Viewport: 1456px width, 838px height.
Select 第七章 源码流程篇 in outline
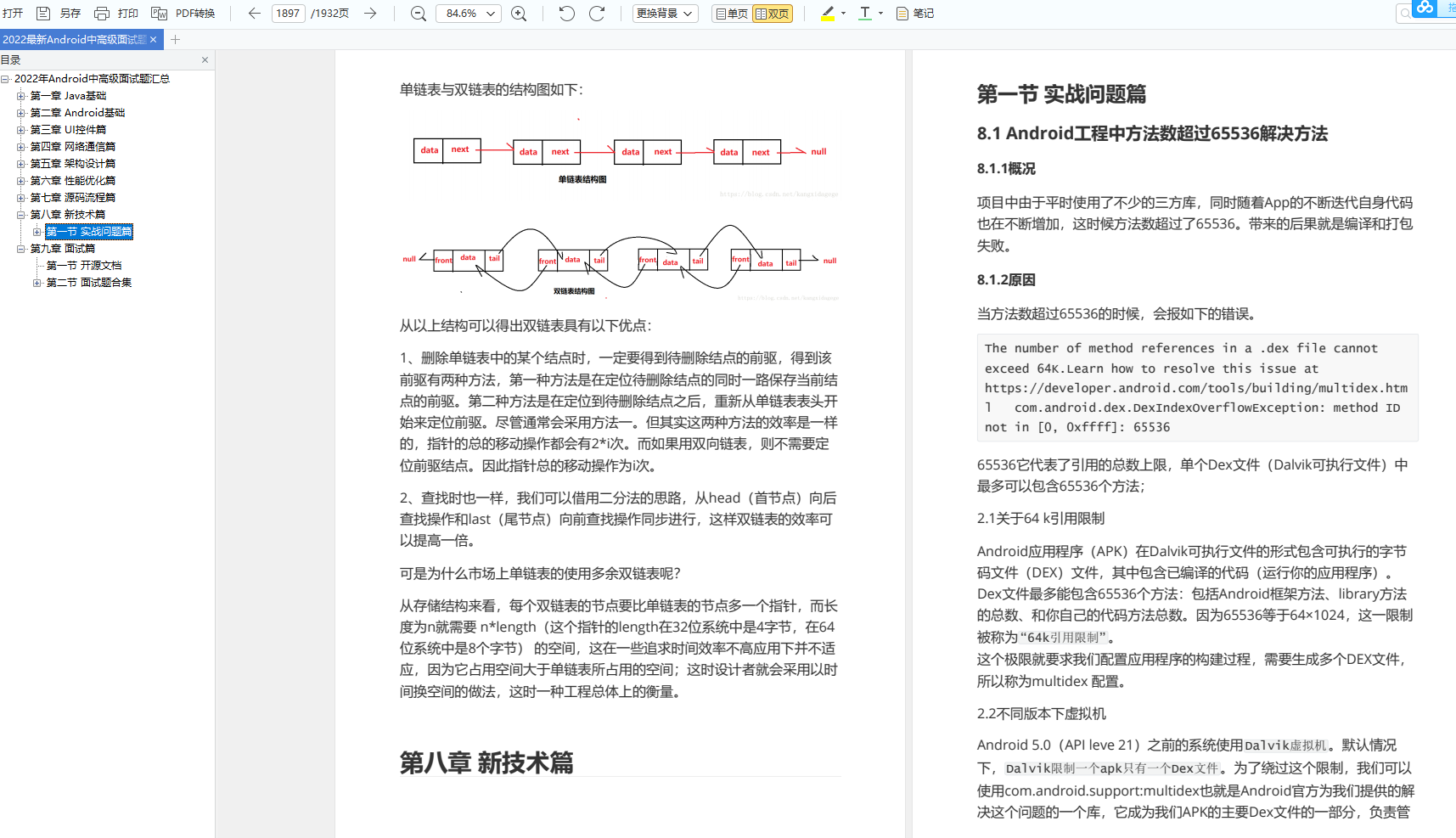(x=72, y=198)
